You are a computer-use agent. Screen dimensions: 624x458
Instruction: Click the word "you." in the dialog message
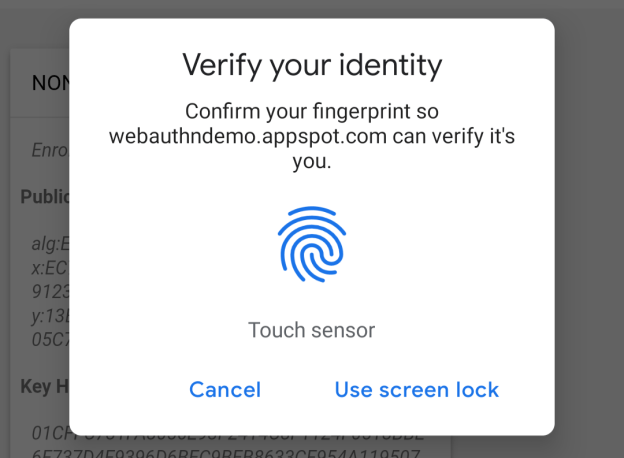tap(312, 161)
